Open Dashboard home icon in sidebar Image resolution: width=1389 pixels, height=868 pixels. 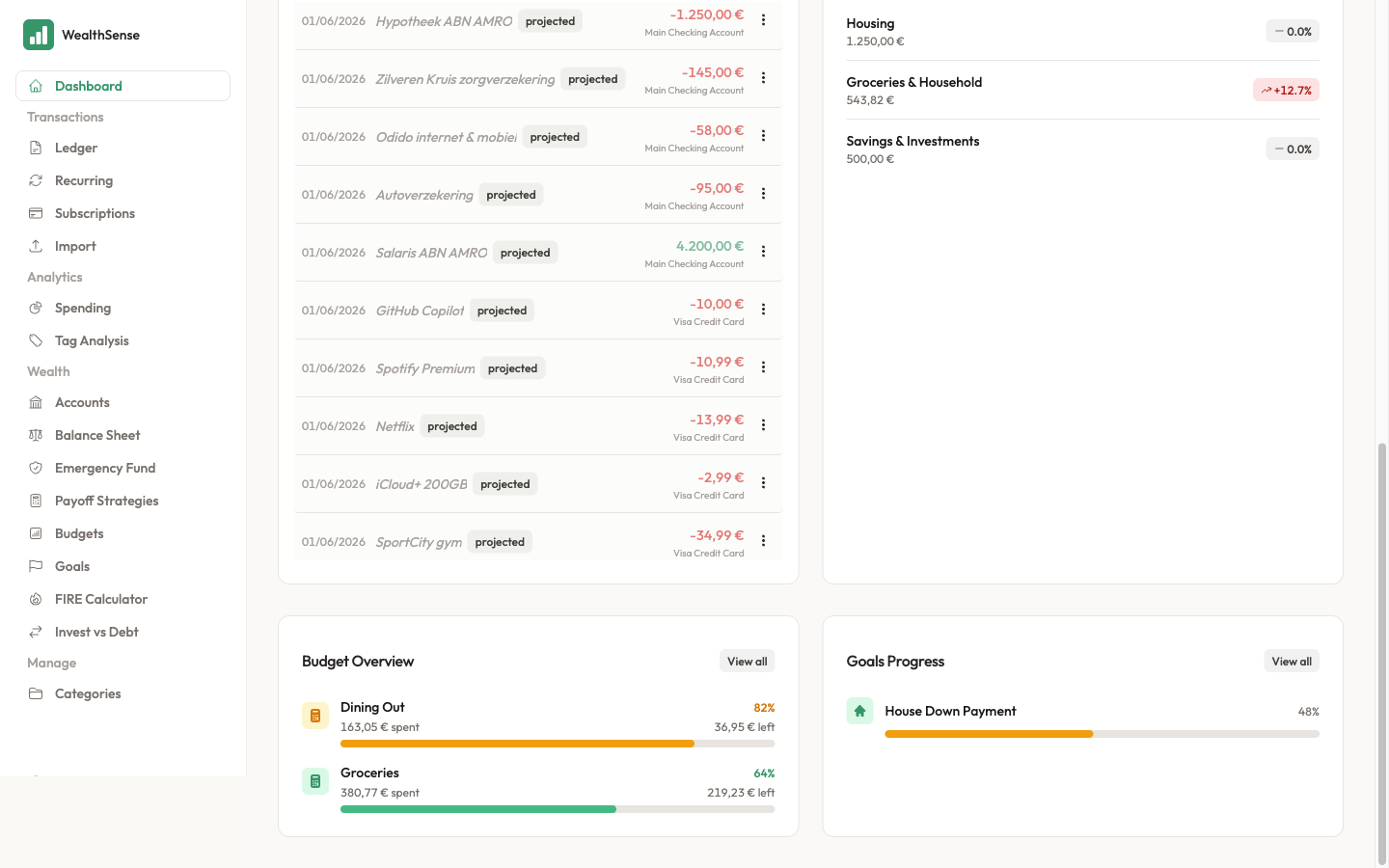click(x=36, y=86)
